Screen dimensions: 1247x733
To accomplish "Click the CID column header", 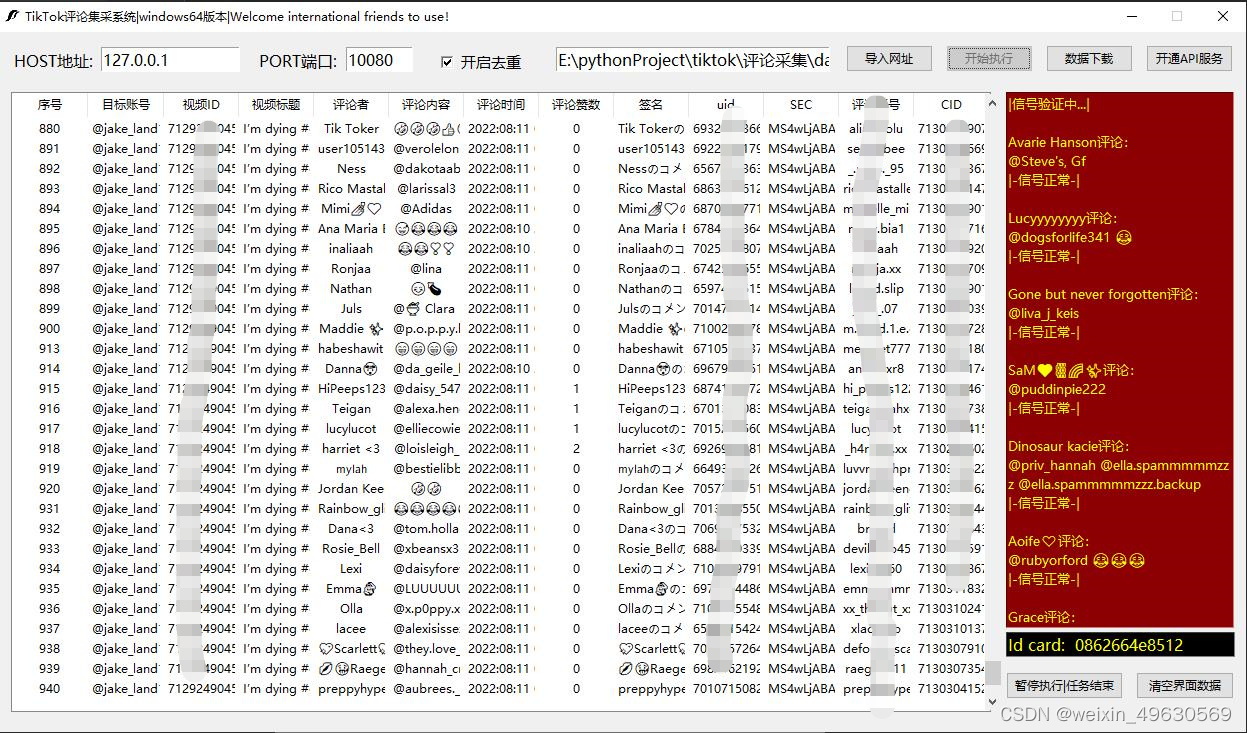I will [951, 104].
